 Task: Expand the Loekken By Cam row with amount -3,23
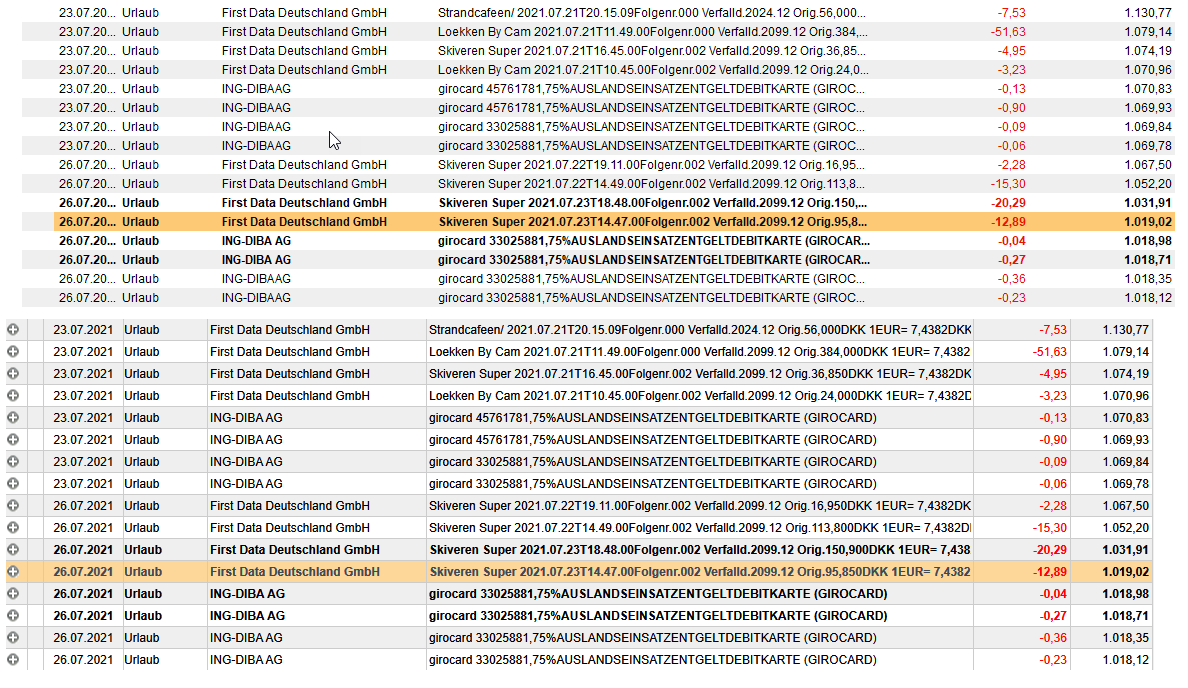[13, 396]
